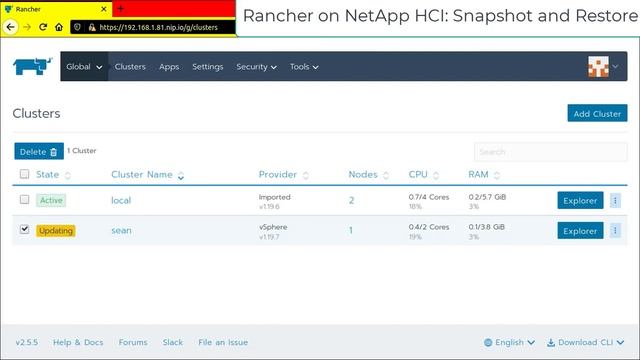Click the 0.4/2 Cores CPU value
Image resolution: width=640 pixels, height=360 pixels.
click(x=429, y=227)
